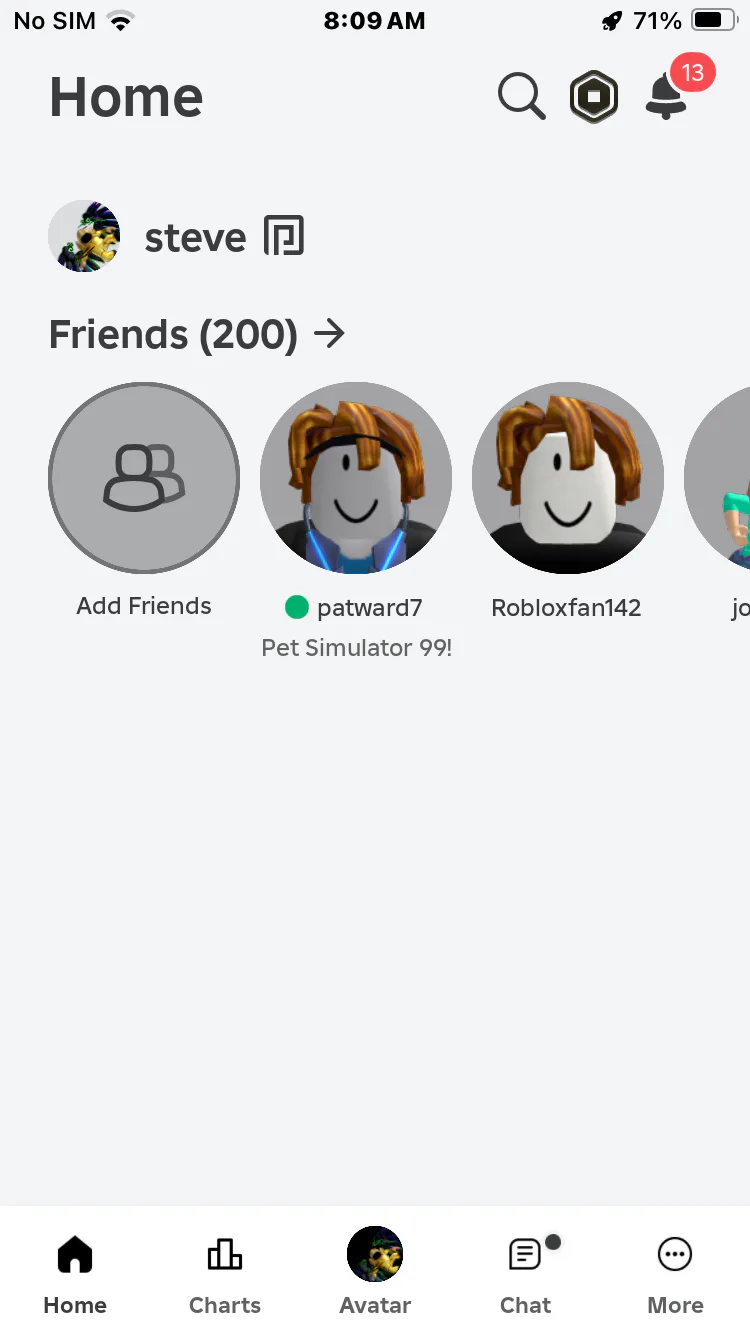Open steve's profile picture

[84, 236]
